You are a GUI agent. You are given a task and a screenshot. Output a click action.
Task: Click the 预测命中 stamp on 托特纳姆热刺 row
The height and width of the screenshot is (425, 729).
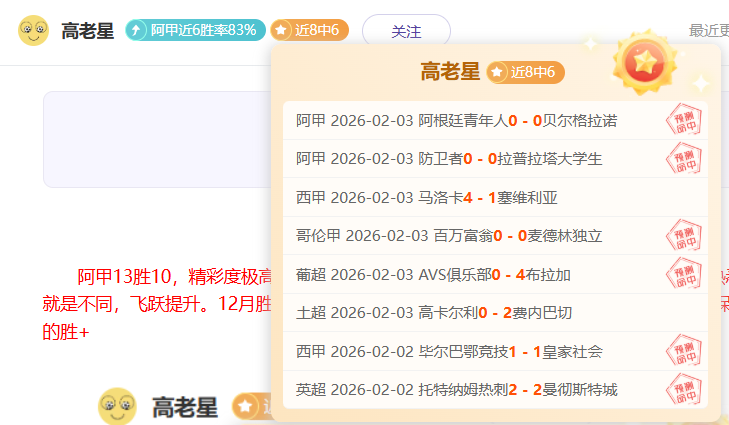(x=685, y=389)
